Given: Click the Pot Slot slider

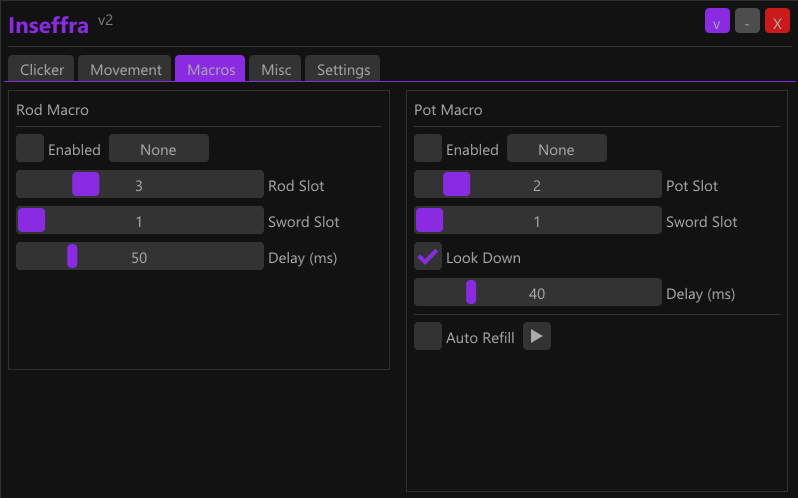Looking at the screenshot, I should click(537, 185).
